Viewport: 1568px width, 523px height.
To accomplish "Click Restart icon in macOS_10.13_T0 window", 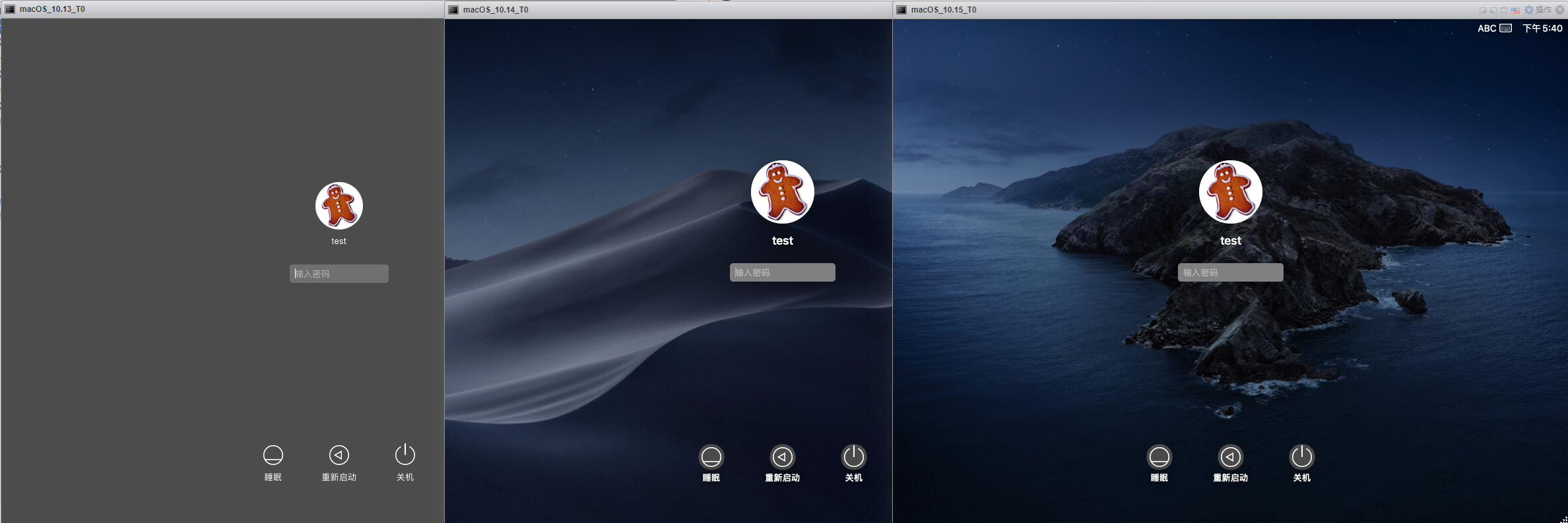I will point(339,455).
